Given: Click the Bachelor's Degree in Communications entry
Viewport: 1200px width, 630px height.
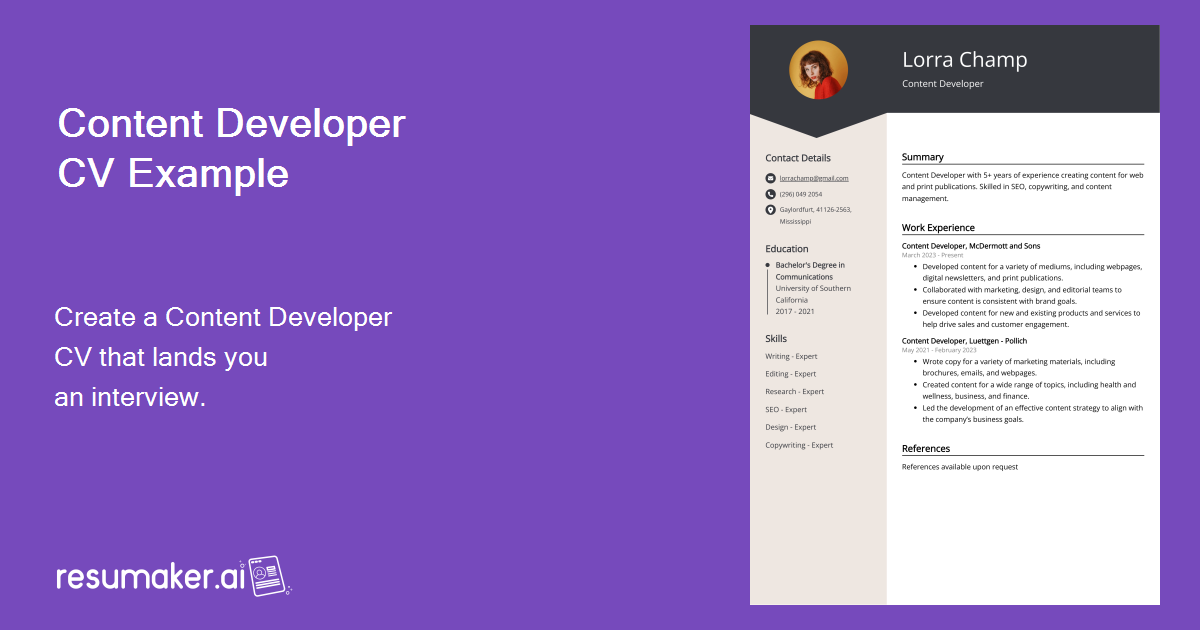Looking at the screenshot, I should pos(810,271).
